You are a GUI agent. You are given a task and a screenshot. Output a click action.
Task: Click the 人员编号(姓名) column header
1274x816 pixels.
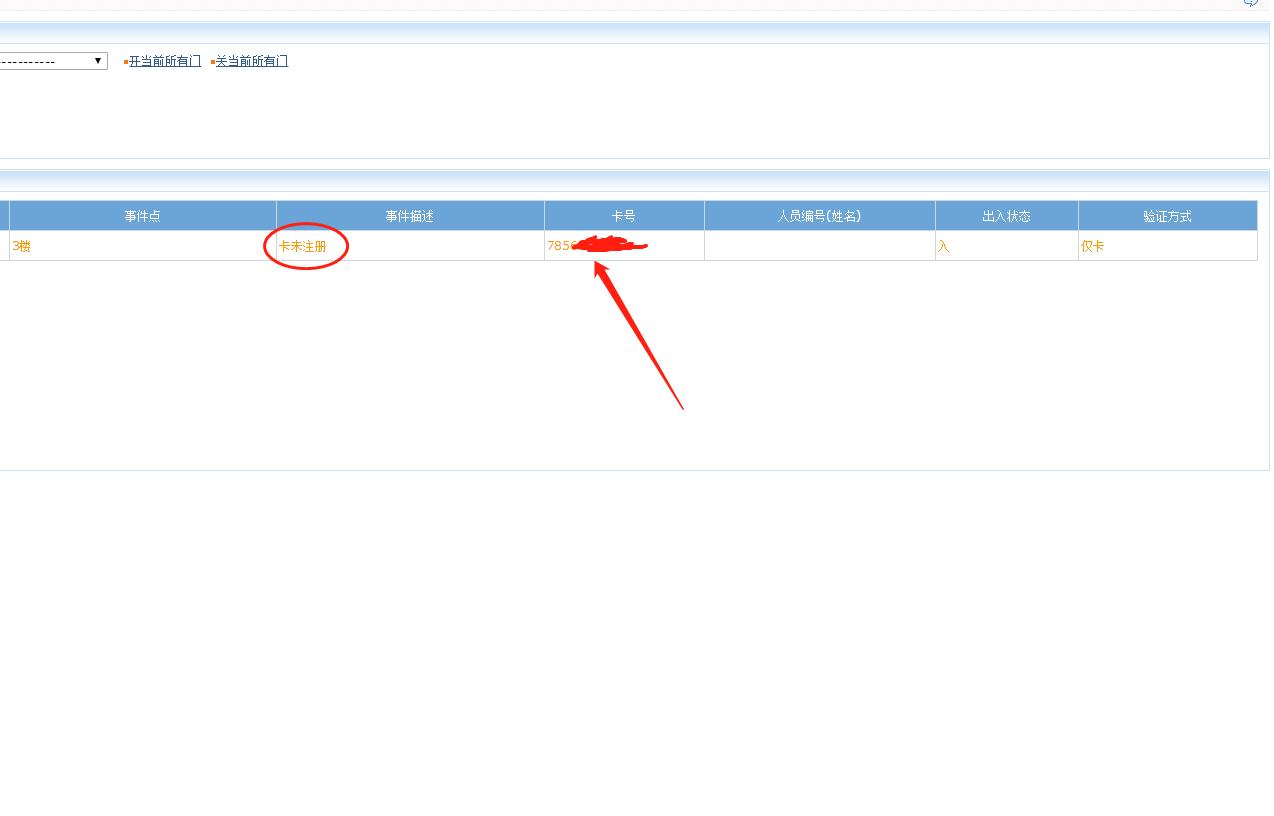click(820, 216)
